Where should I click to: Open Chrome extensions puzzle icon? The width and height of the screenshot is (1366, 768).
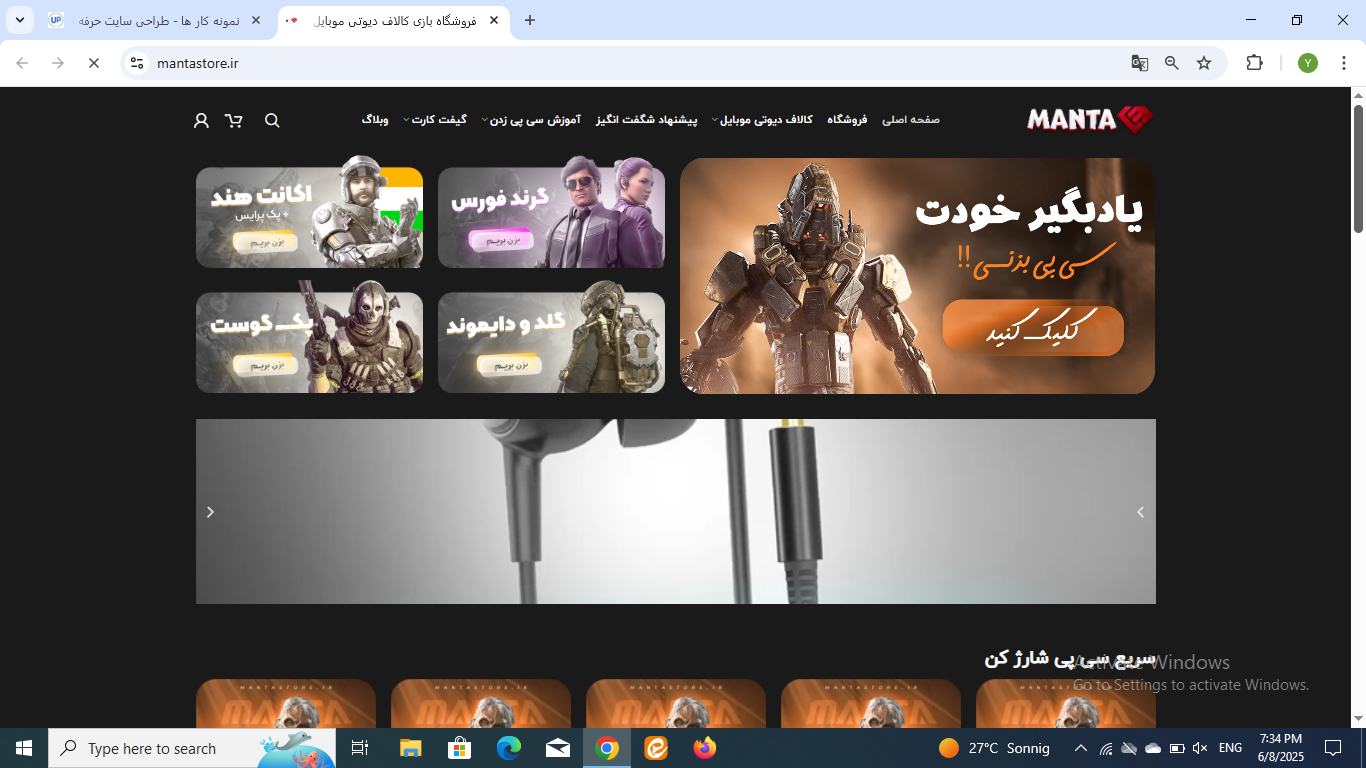click(1254, 63)
